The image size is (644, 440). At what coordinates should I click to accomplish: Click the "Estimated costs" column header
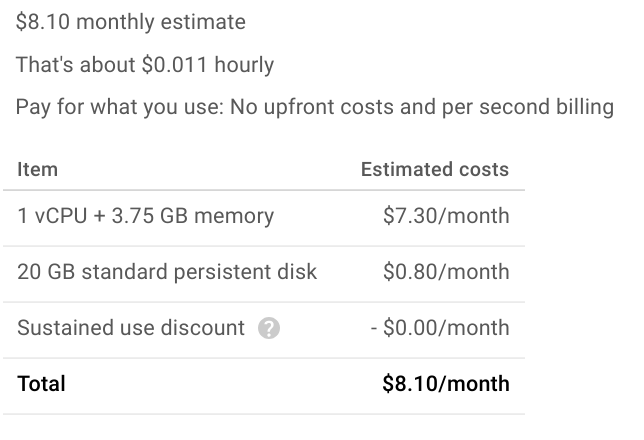435,170
